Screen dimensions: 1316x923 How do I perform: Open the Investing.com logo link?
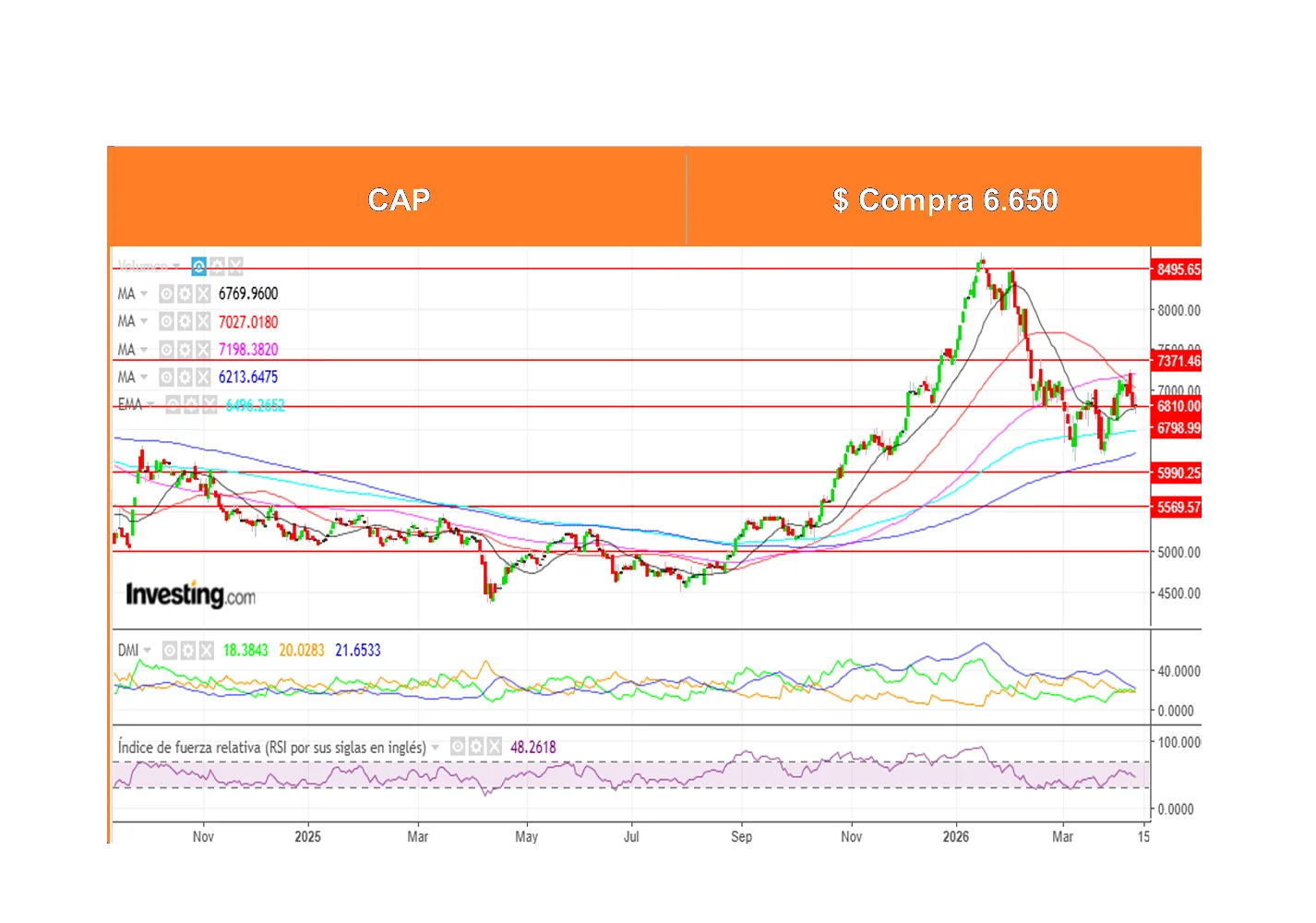pyautogui.click(x=190, y=595)
